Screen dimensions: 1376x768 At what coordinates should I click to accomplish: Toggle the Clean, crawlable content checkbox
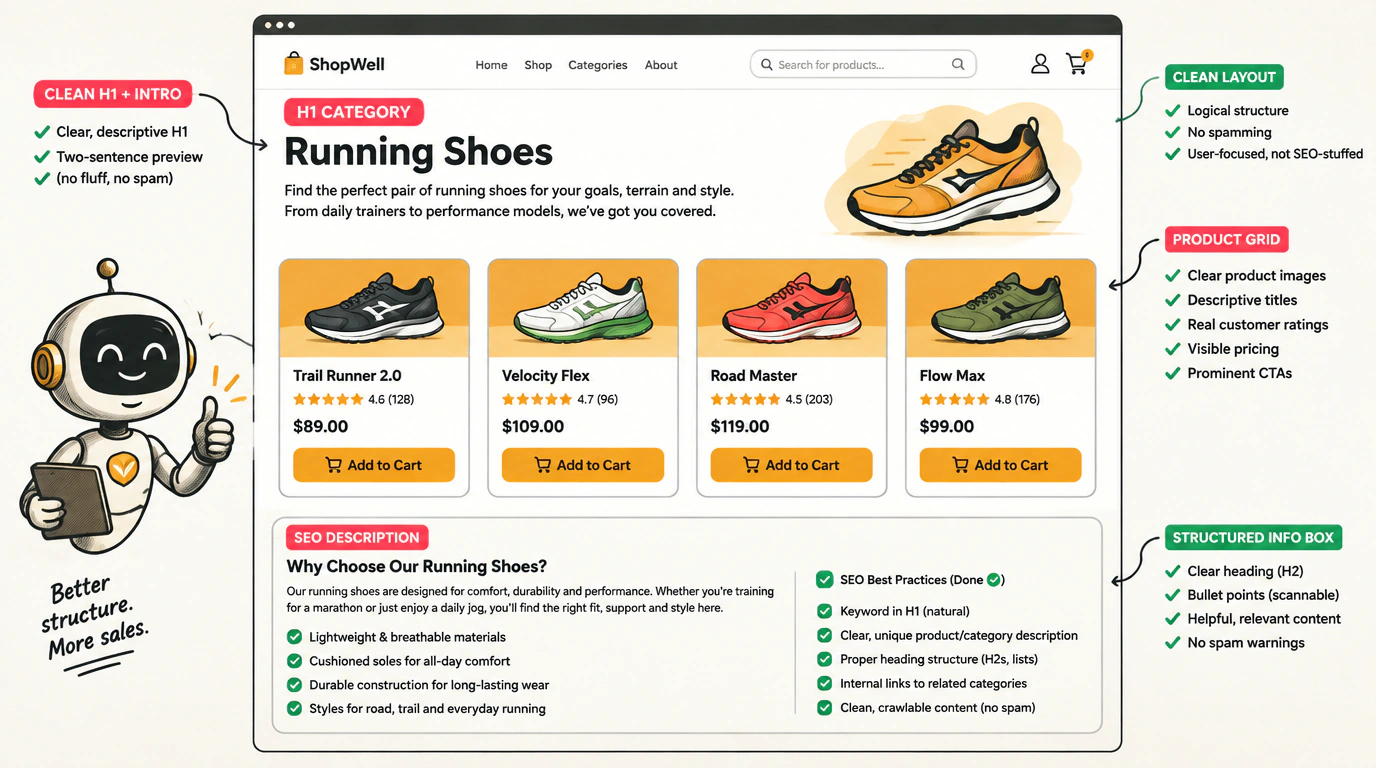[x=825, y=707]
